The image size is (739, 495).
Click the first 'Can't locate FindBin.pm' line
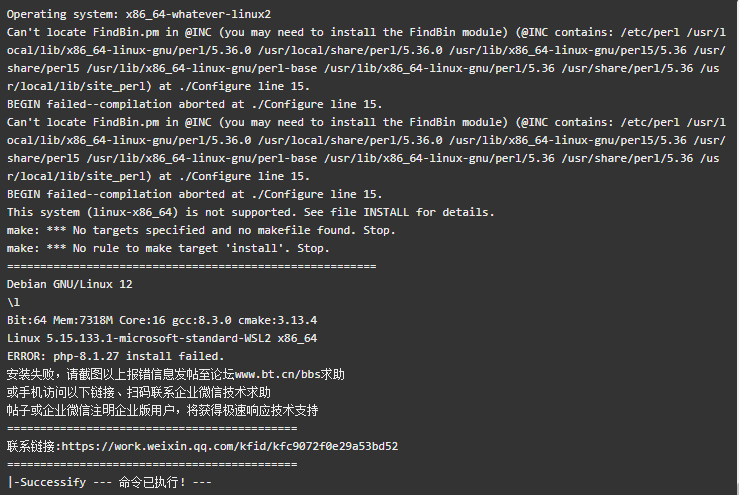366,59
